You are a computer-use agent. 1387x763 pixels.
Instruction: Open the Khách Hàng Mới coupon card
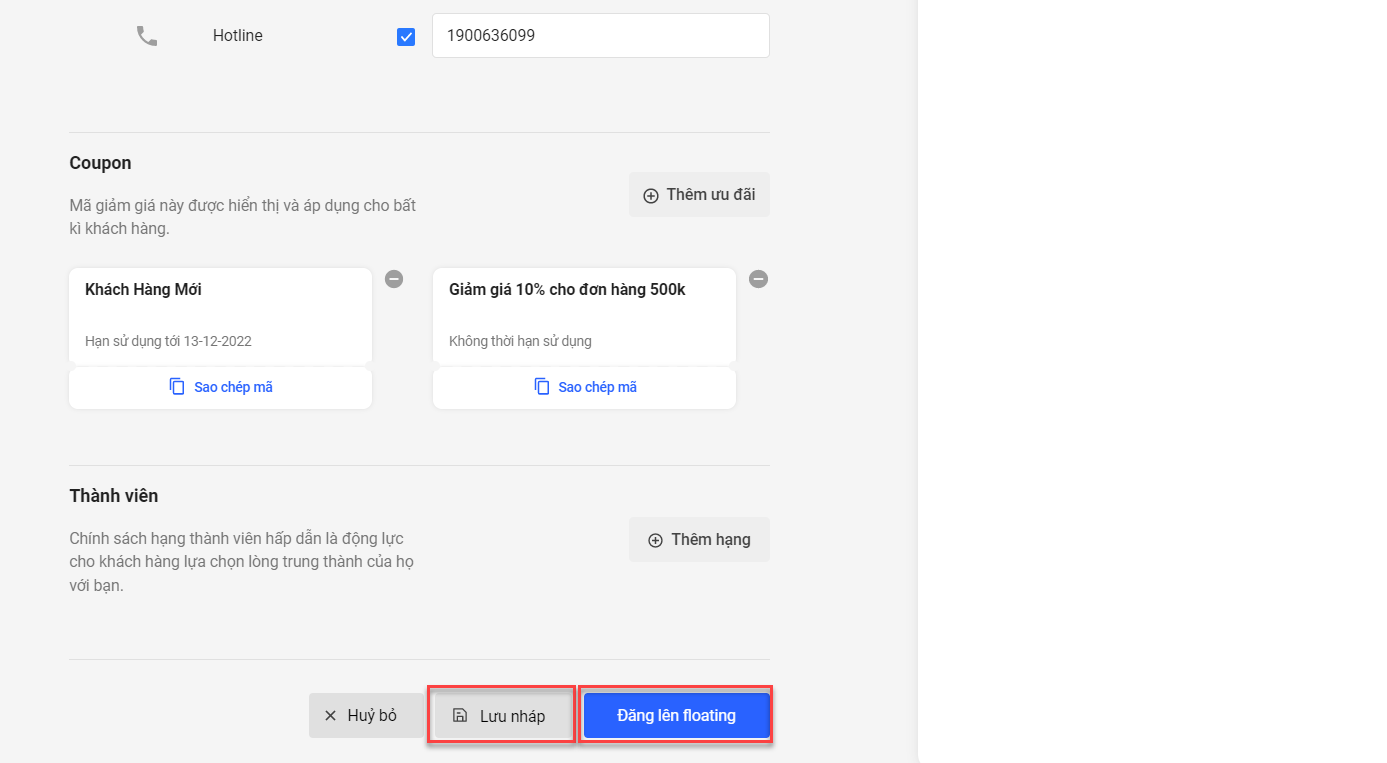click(220, 315)
